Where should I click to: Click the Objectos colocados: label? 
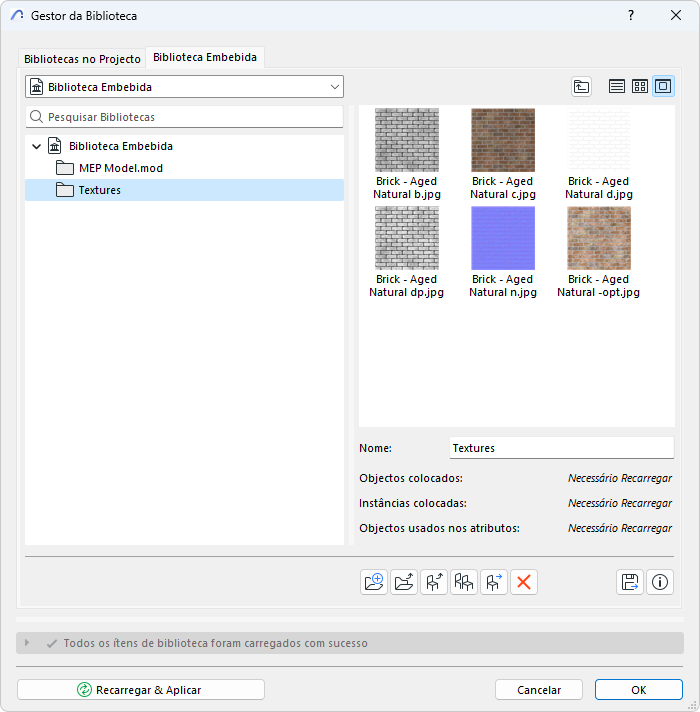[x=411, y=478]
